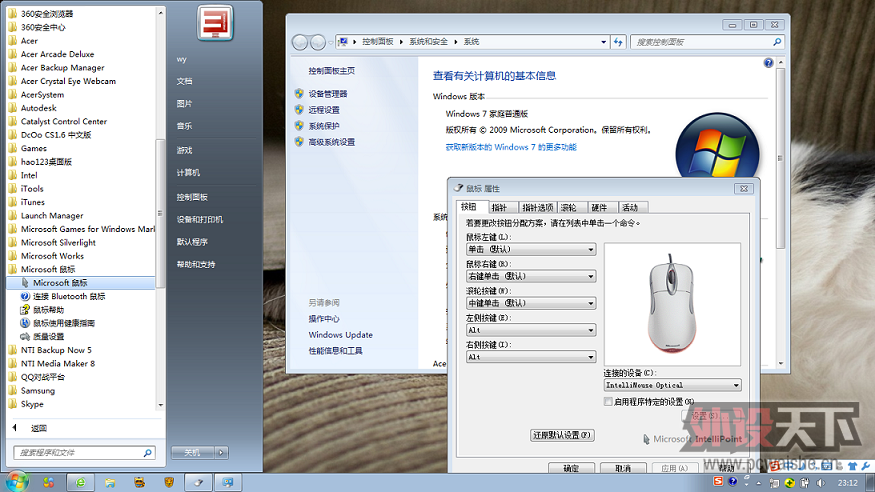Click the power plug tray icon
This screenshot has width=875, height=492.
805,483
